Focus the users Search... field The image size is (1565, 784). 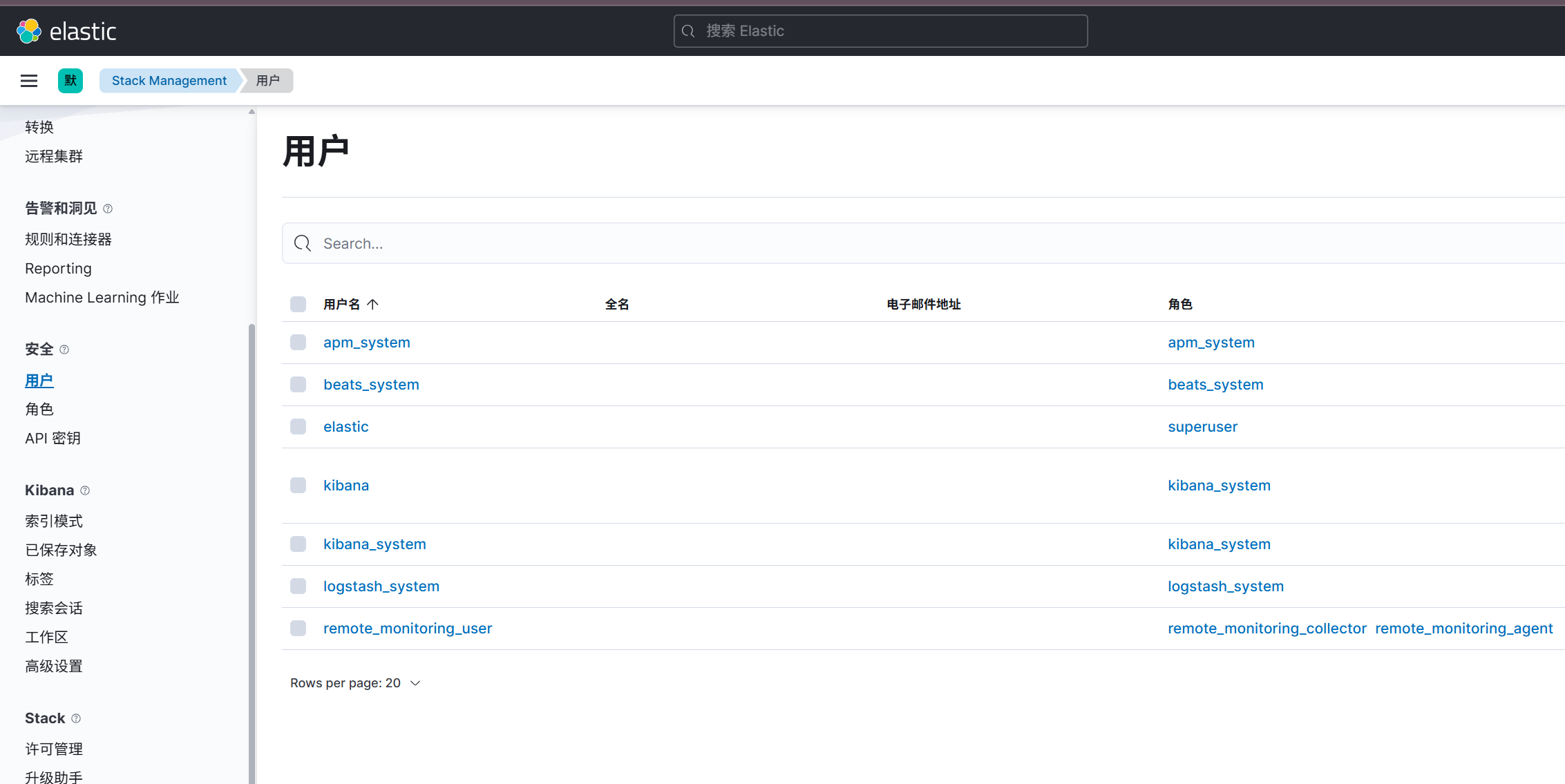923,243
